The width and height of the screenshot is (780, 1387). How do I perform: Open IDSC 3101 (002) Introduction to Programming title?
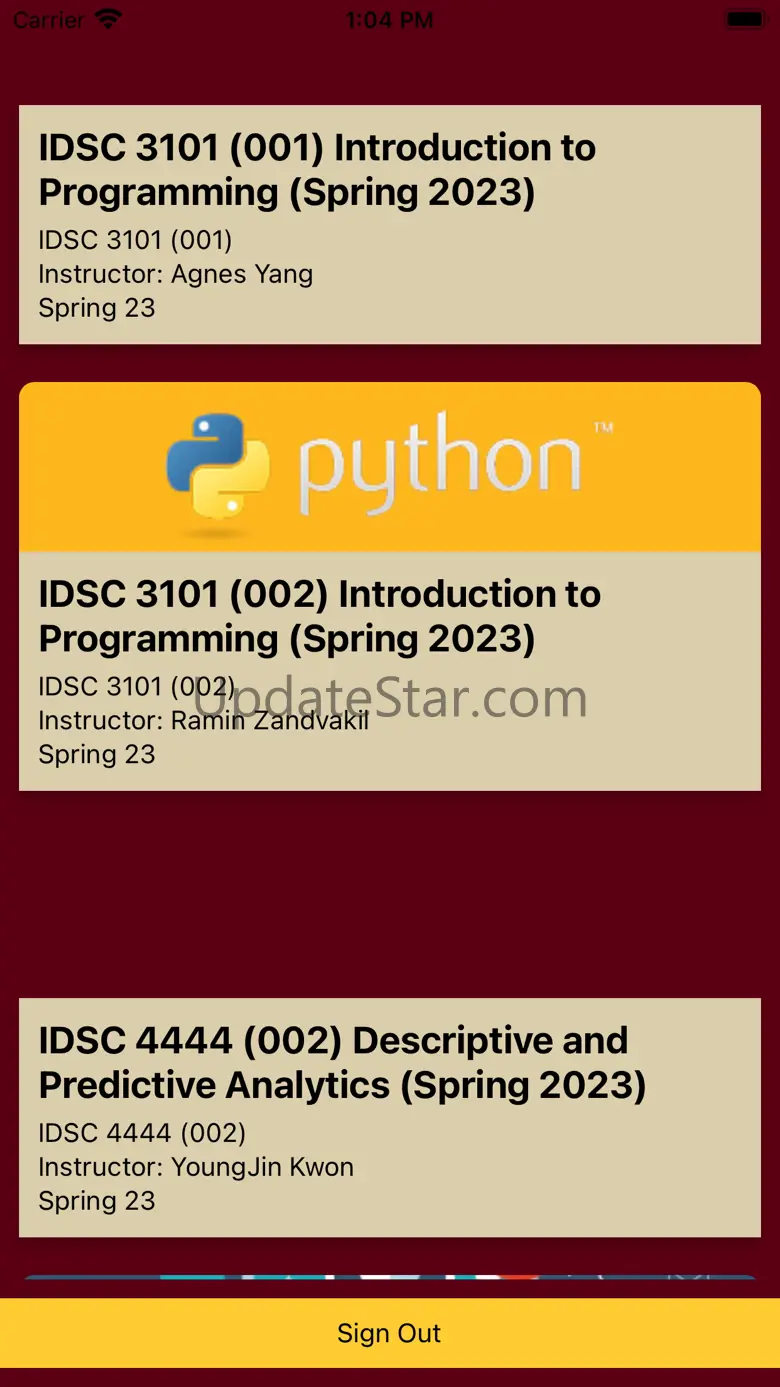tap(319, 616)
